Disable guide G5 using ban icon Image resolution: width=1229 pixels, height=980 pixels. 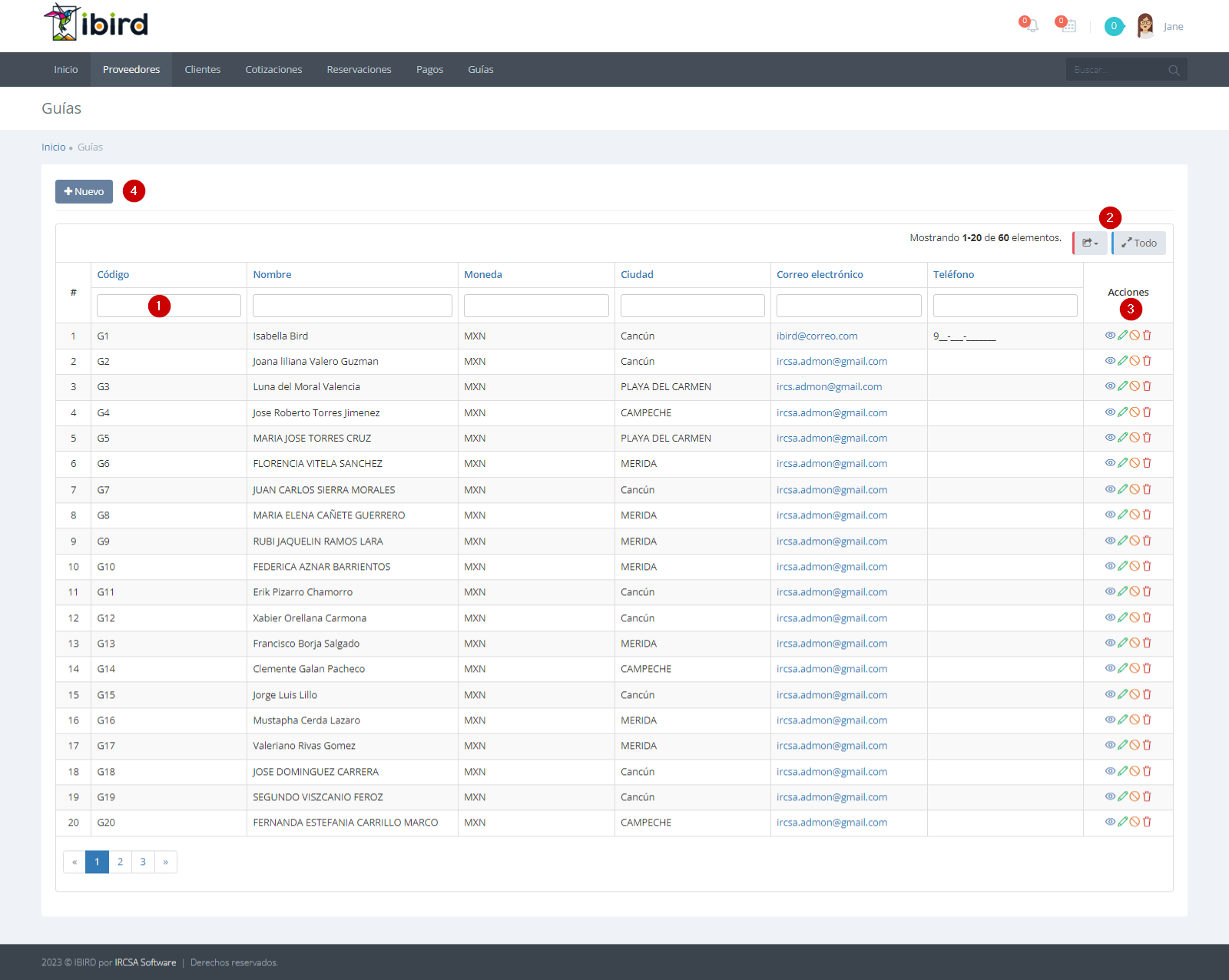(1135, 438)
